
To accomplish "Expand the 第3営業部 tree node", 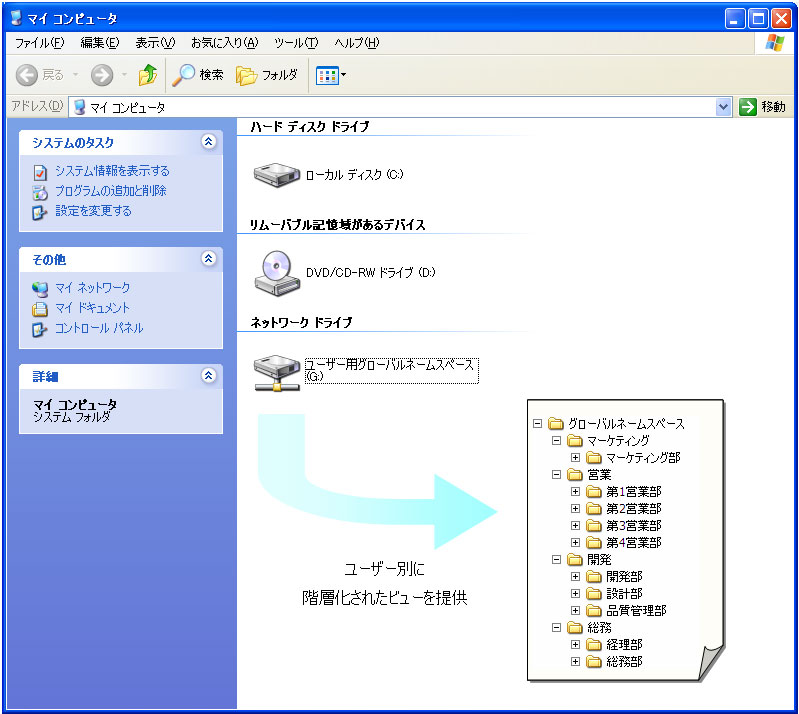I will click(575, 525).
